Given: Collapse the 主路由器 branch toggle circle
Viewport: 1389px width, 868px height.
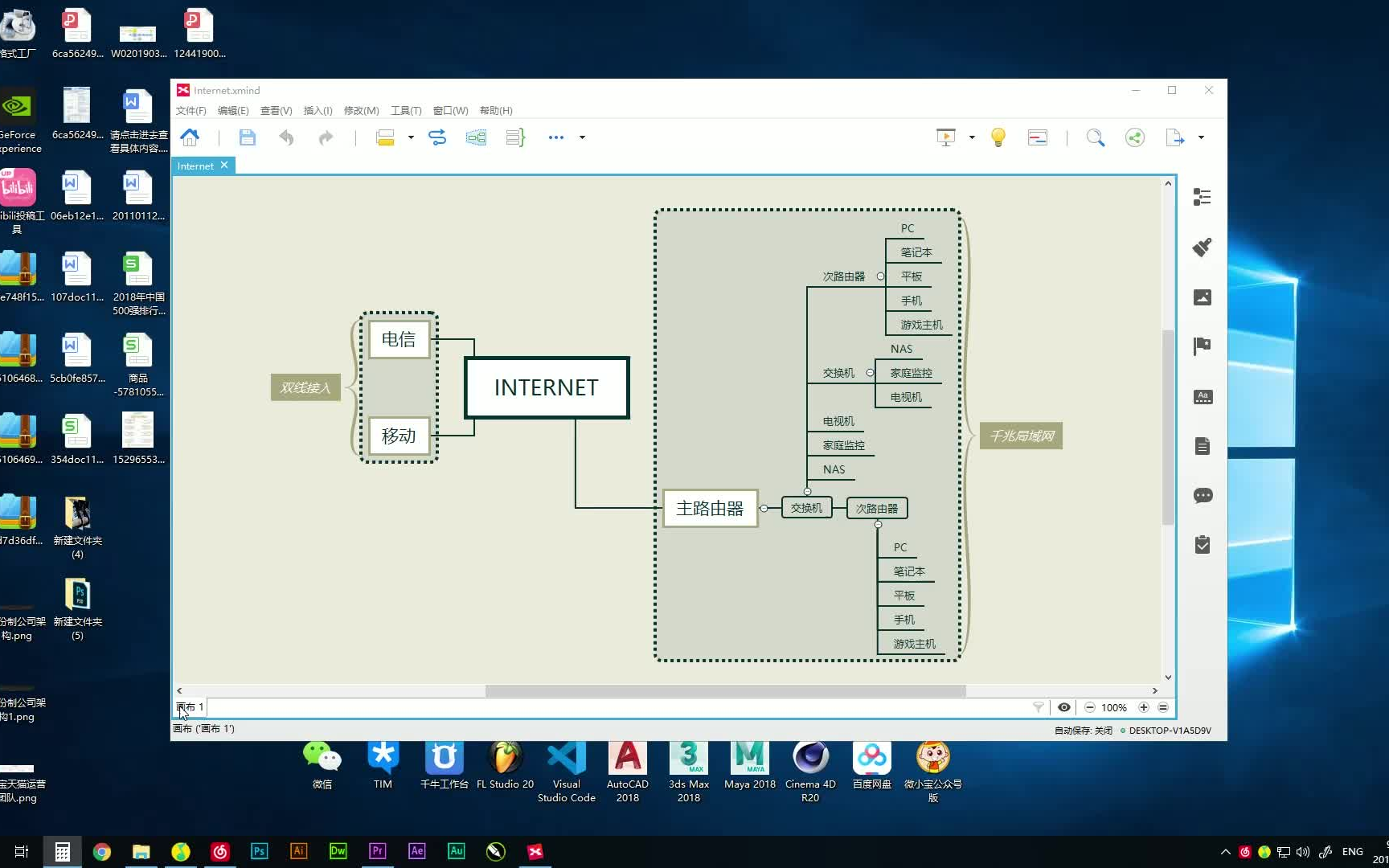Looking at the screenshot, I should click(x=764, y=508).
